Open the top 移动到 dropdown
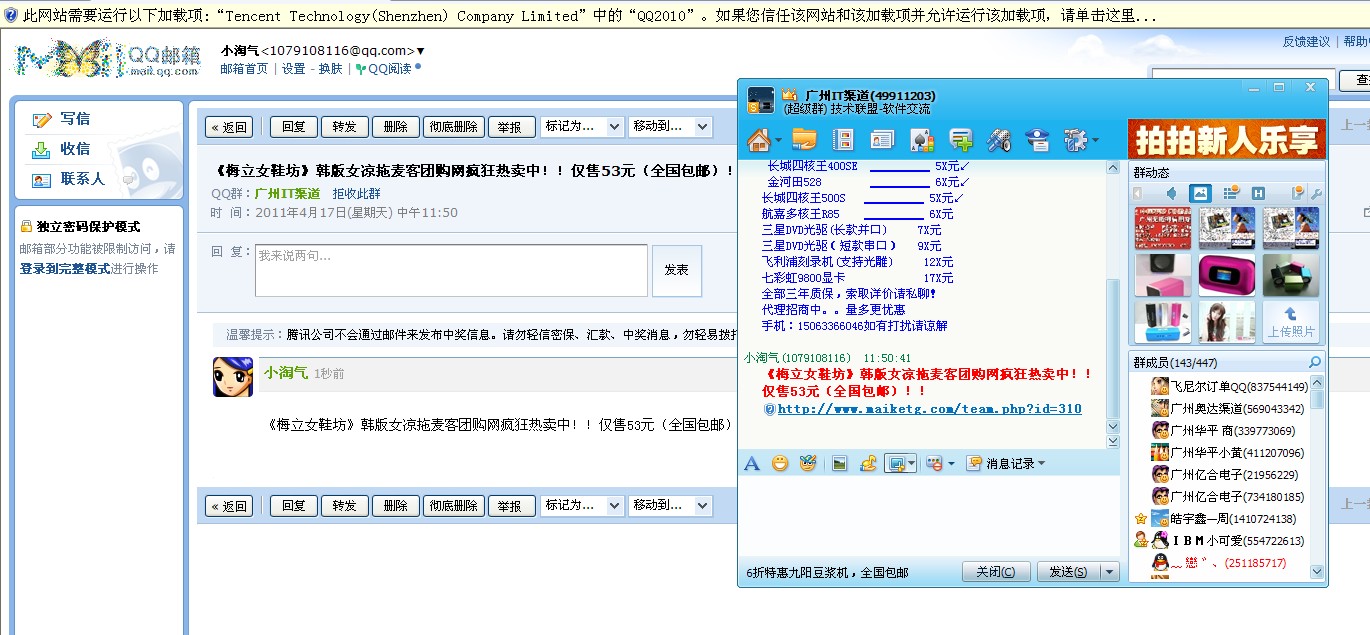The image size is (1370, 635). [670, 127]
